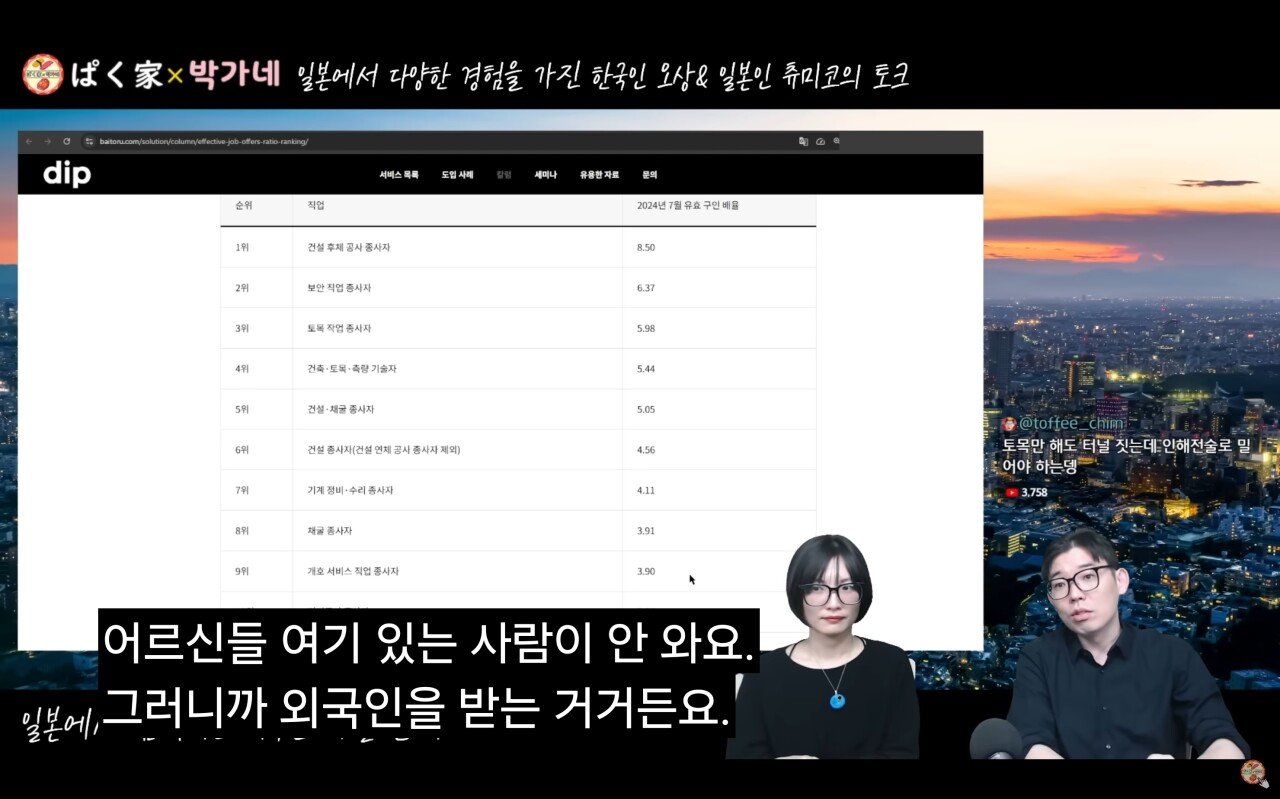Click the zoom magnifier icon in address bar
This screenshot has width=1280, height=799.
pyautogui.click(x=837, y=142)
